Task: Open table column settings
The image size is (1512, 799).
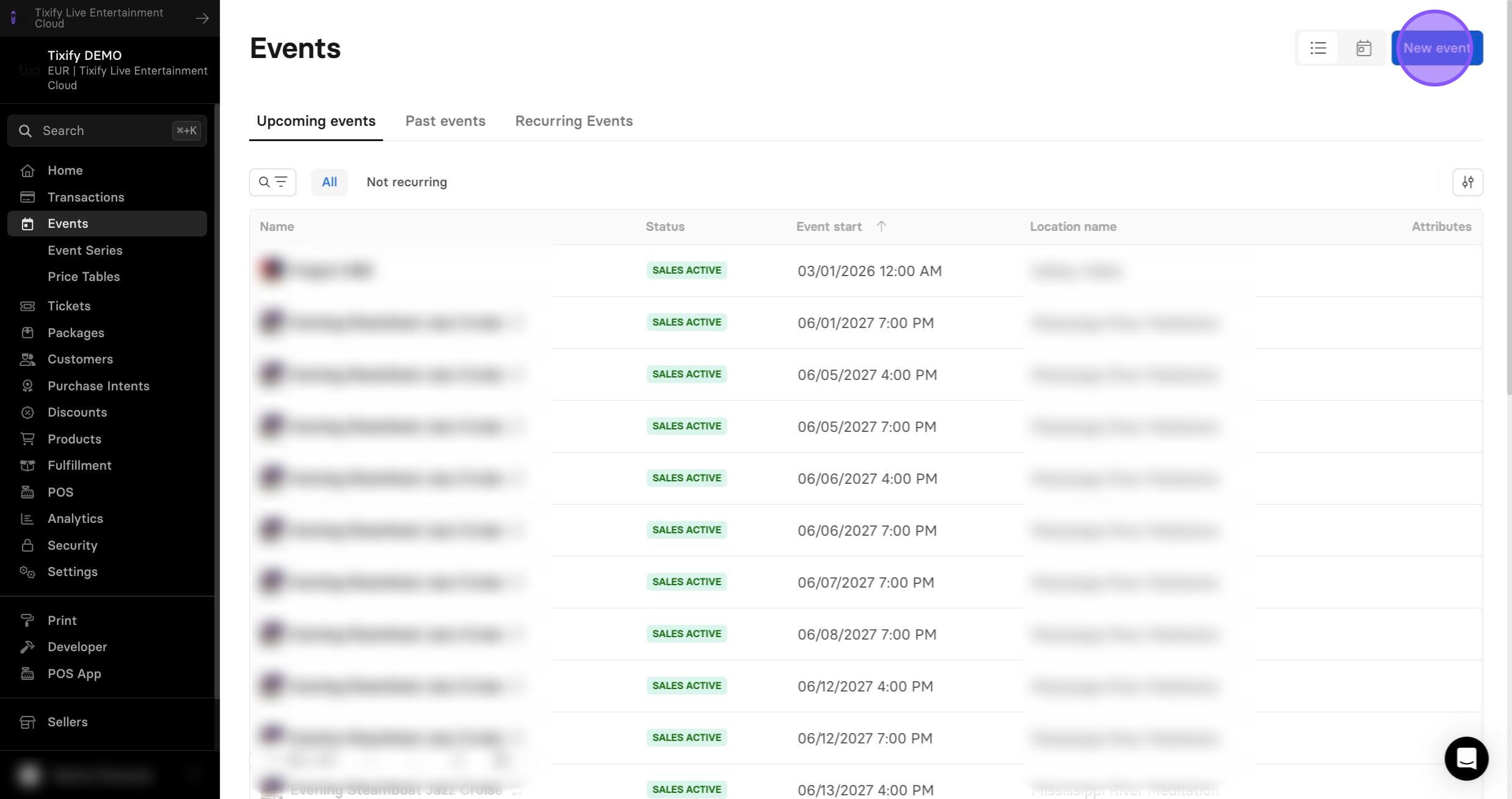Action: tap(1467, 182)
